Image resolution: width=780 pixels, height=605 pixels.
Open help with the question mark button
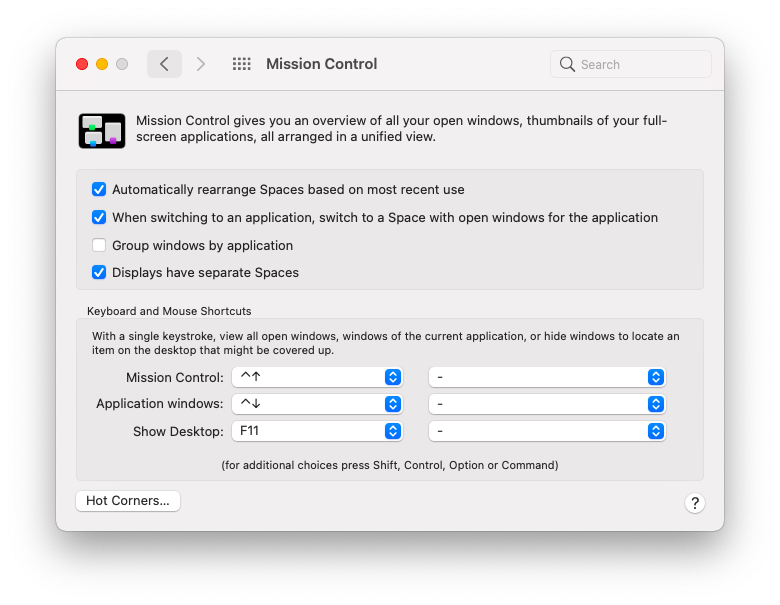694,503
